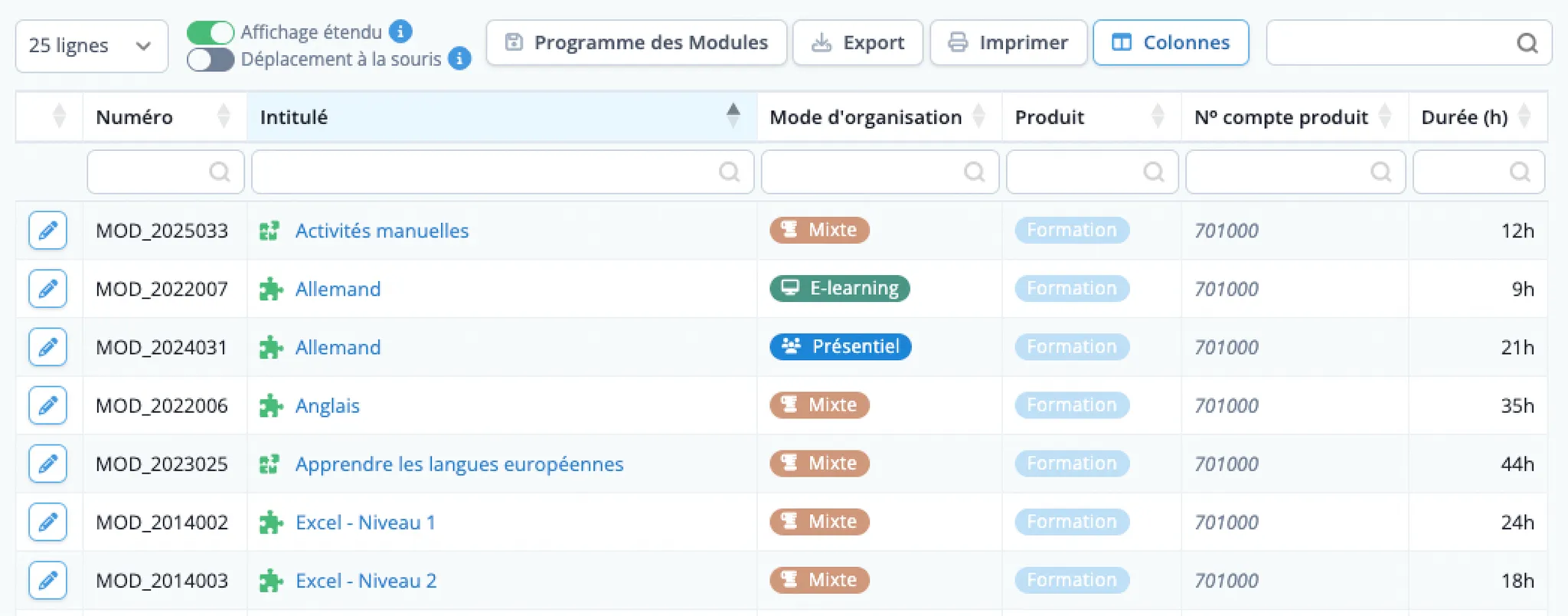
Task: Enable Déplacement à la souris toggle
Action: pyautogui.click(x=211, y=59)
